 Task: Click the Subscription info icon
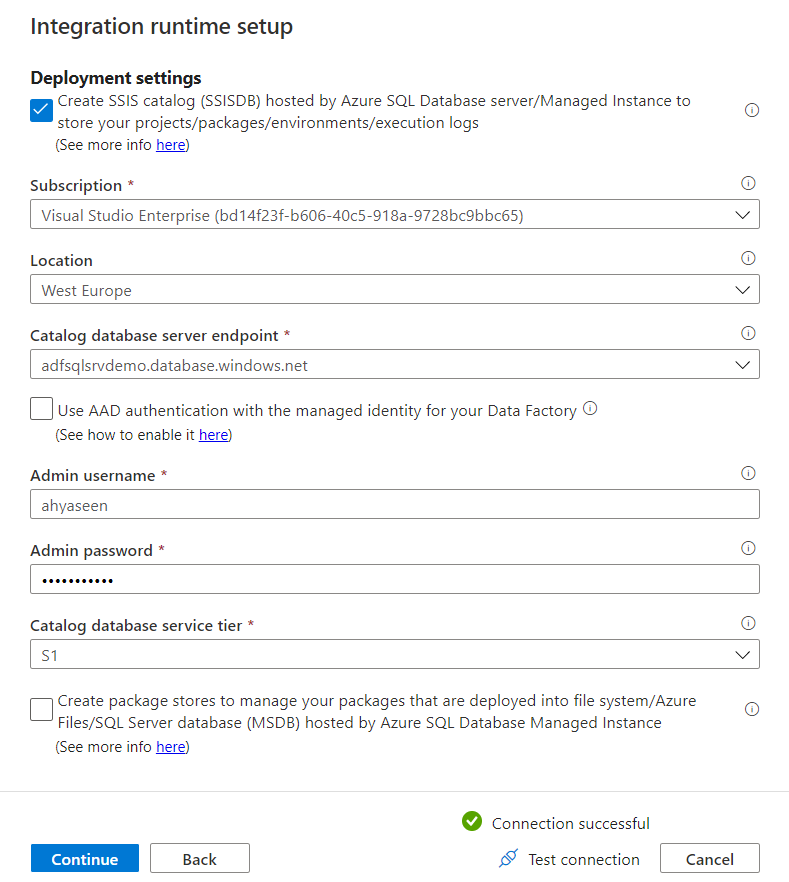click(748, 183)
